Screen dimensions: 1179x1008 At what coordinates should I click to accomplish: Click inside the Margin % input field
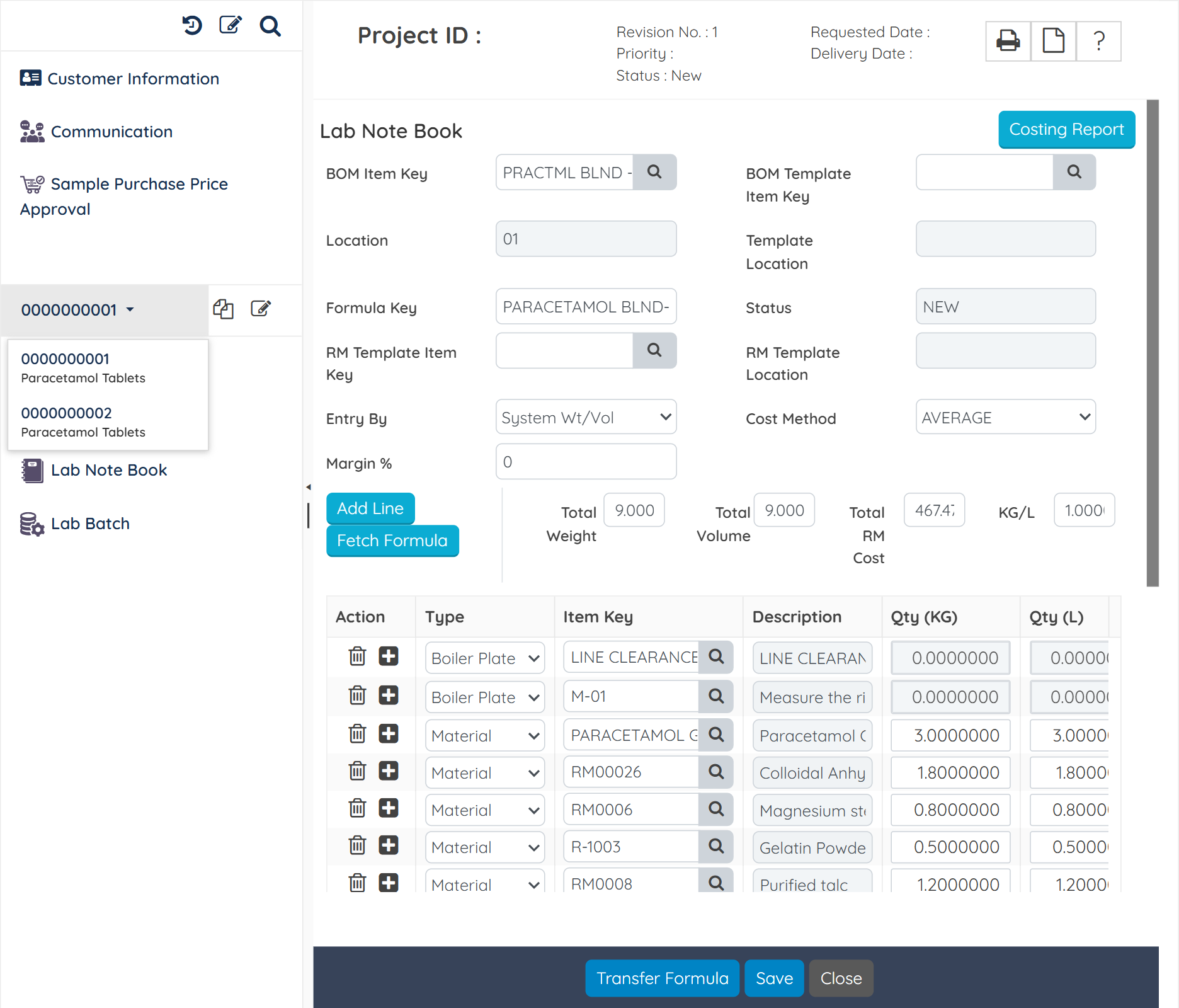(586, 462)
